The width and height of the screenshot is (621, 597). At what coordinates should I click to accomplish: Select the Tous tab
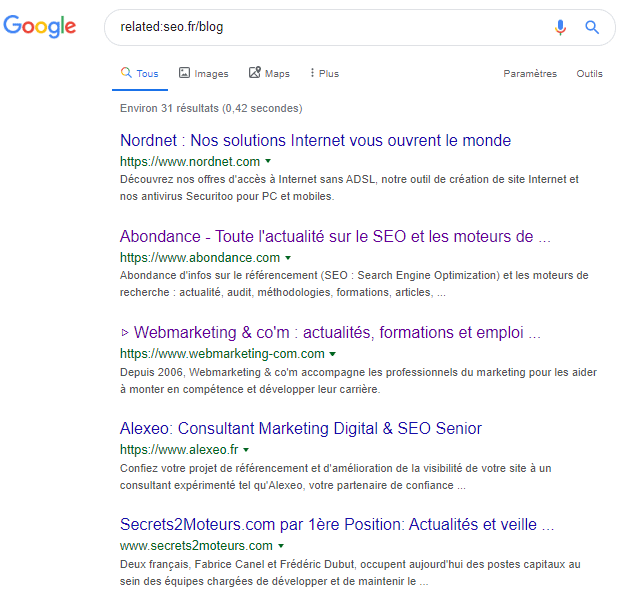pyautogui.click(x=139, y=73)
